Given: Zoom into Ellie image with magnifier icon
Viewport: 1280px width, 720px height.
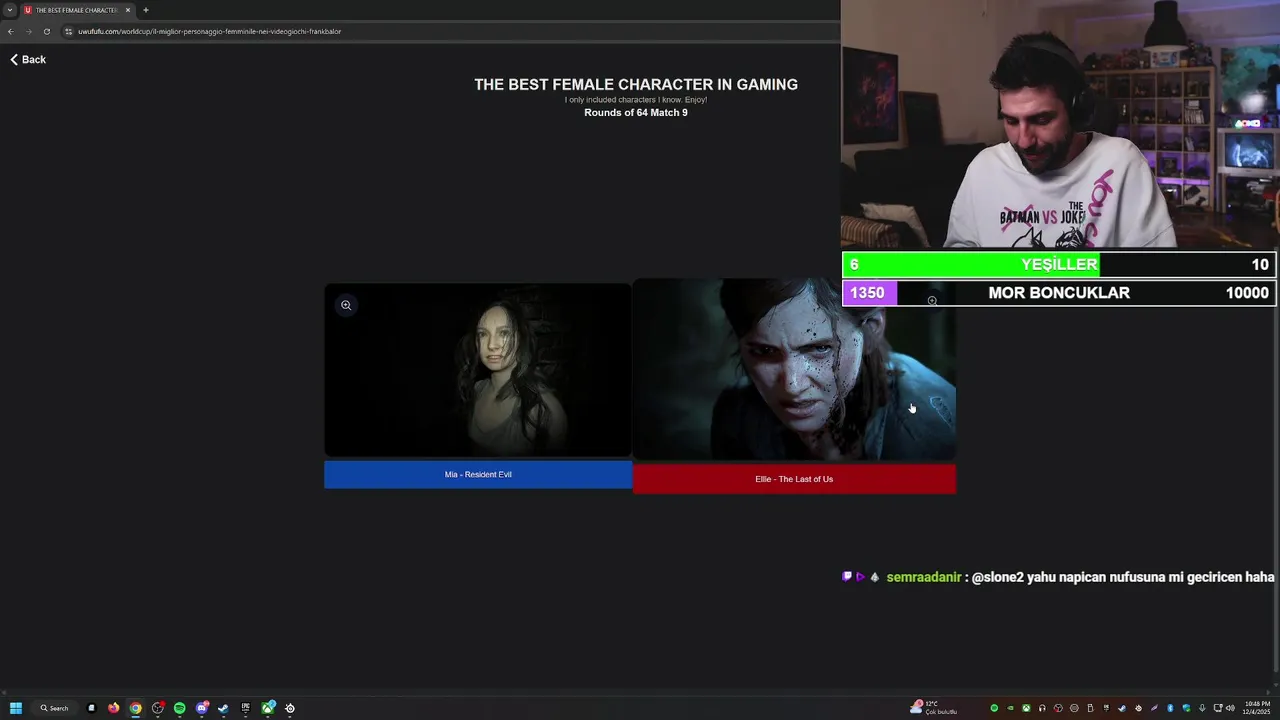Looking at the screenshot, I should tap(932, 300).
